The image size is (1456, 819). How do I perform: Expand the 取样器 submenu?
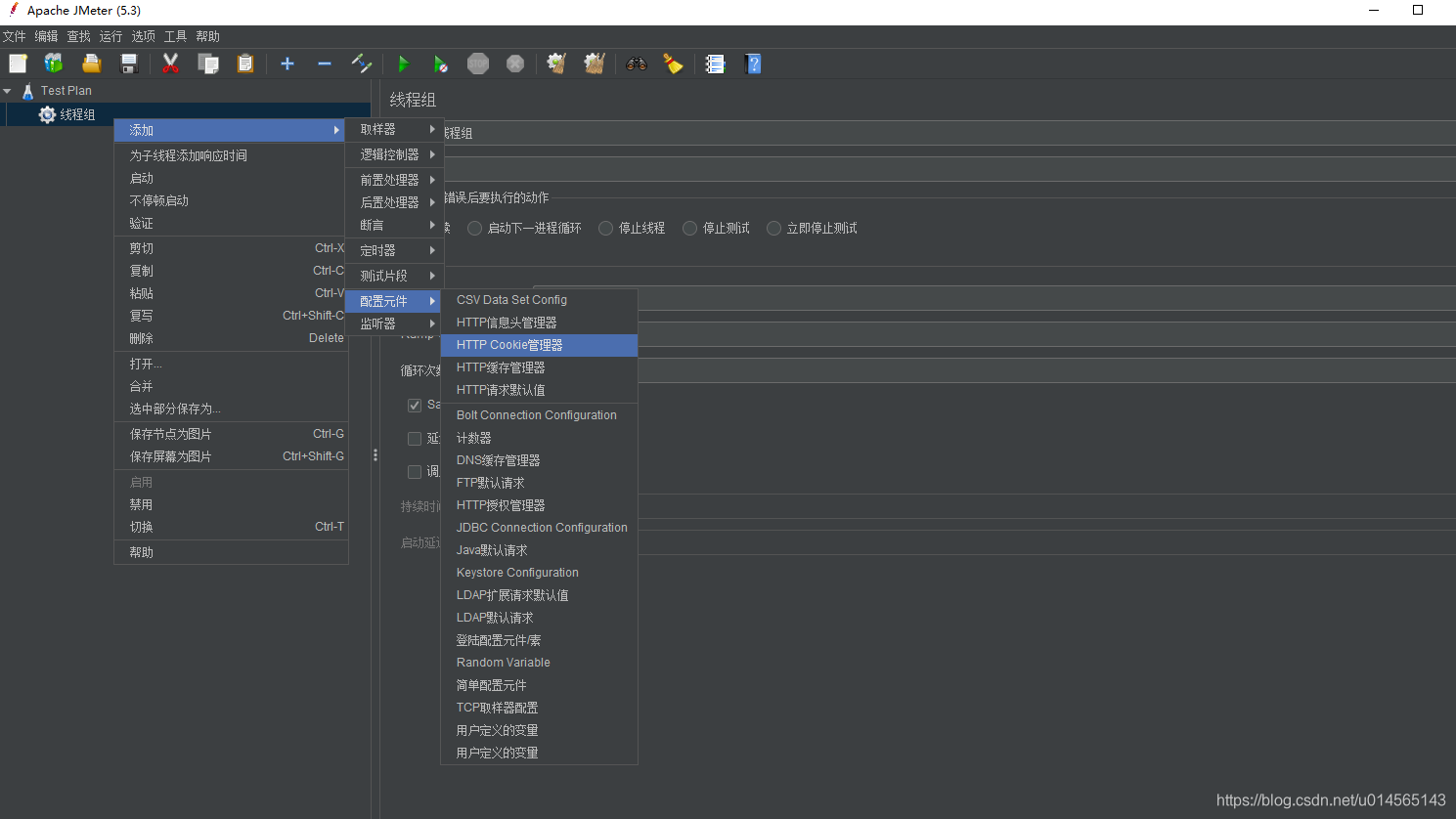[x=394, y=129]
